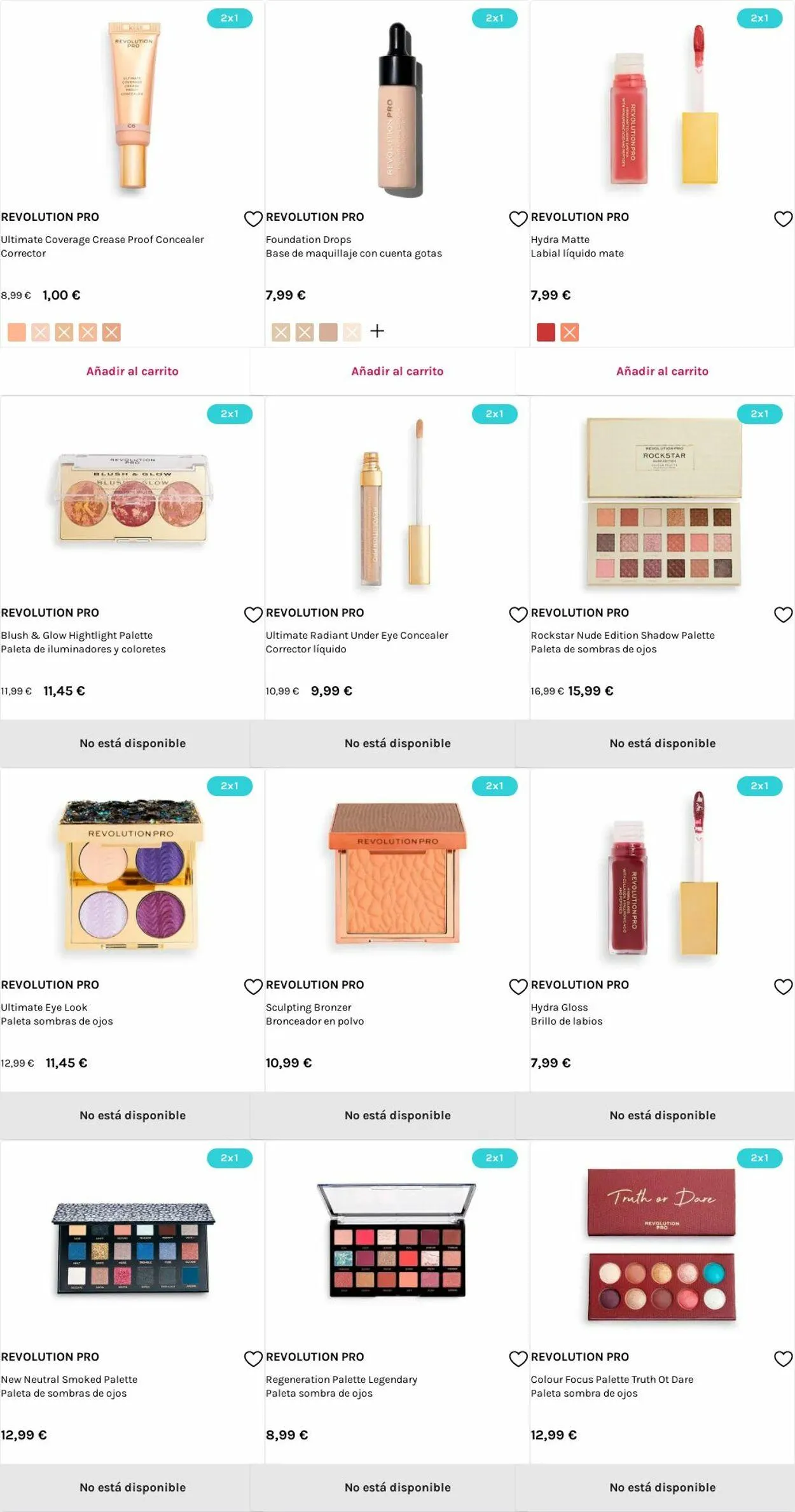
Task: Save Sculpting Bronzer to favorites
Action: [x=518, y=987]
